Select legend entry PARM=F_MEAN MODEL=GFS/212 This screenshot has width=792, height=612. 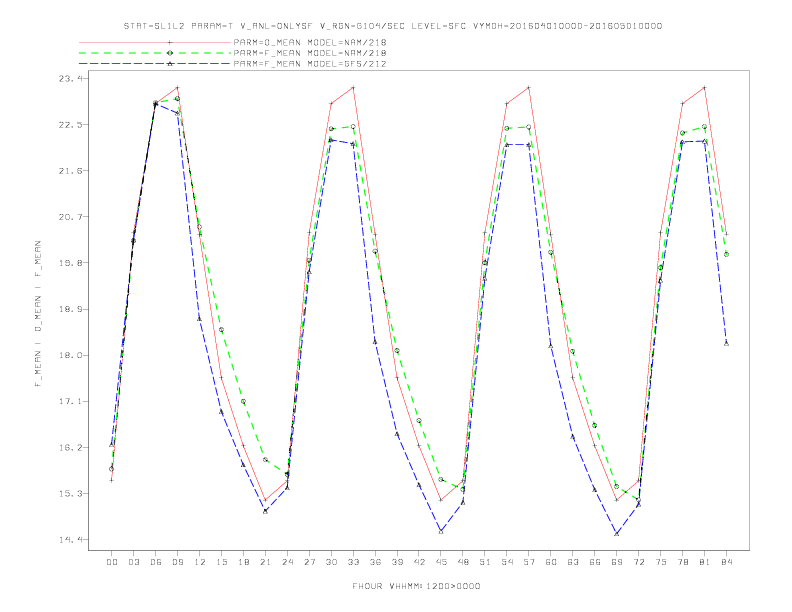tap(310, 64)
